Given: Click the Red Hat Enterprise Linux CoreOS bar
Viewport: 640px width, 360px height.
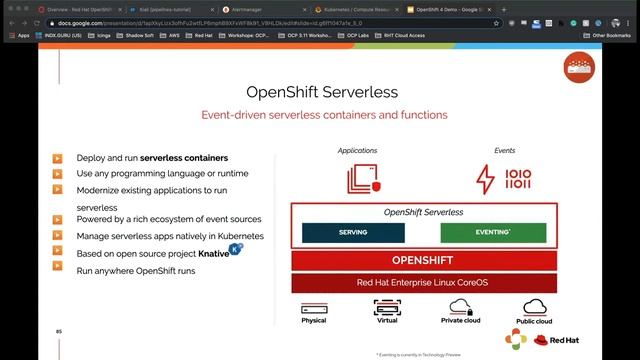Looking at the screenshot, I should 424,283.
